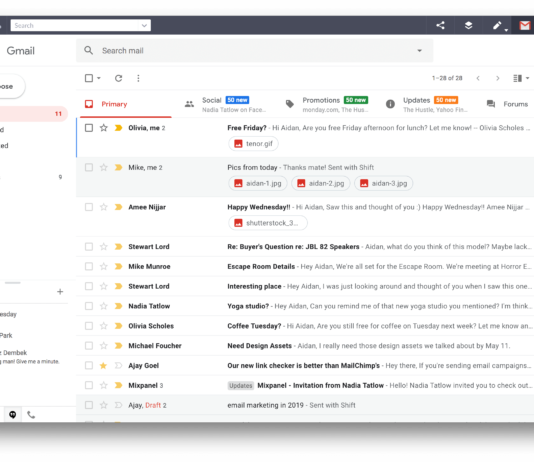Viewport: 534px width, 462px height.
Task: Star the Nadia Tatlow email
Action: 104,306
